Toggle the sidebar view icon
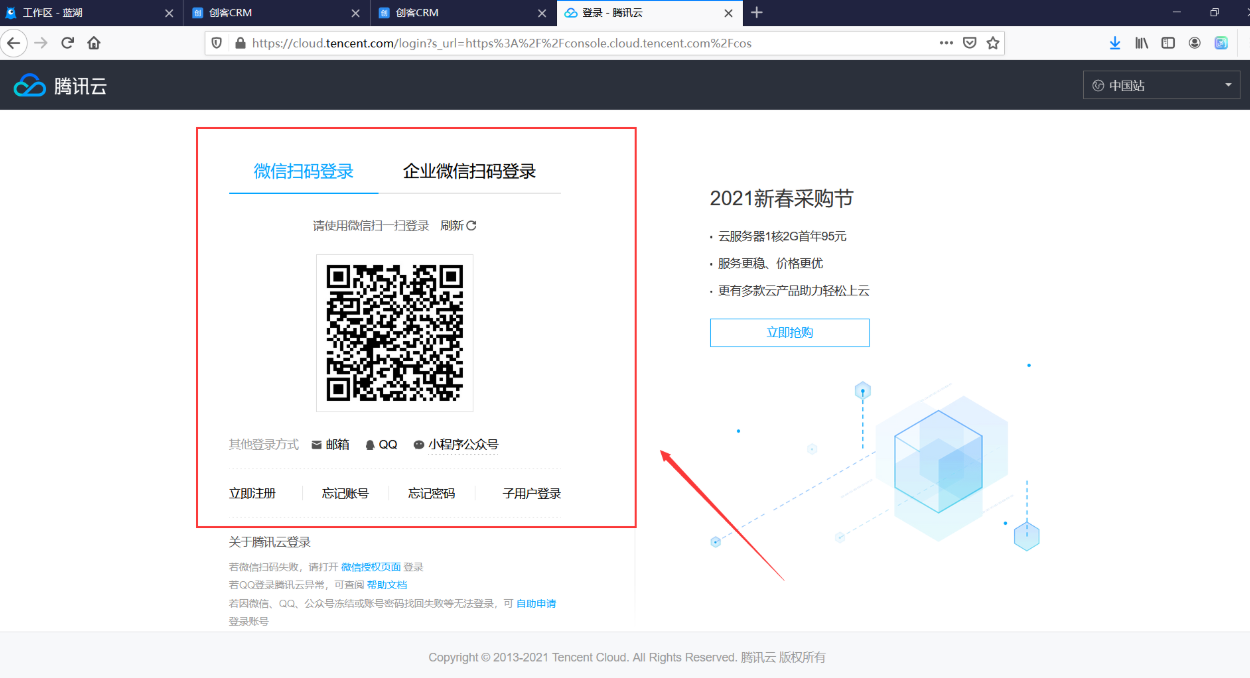Screen dimensions: 1250x678 (x=1167, y=43)
